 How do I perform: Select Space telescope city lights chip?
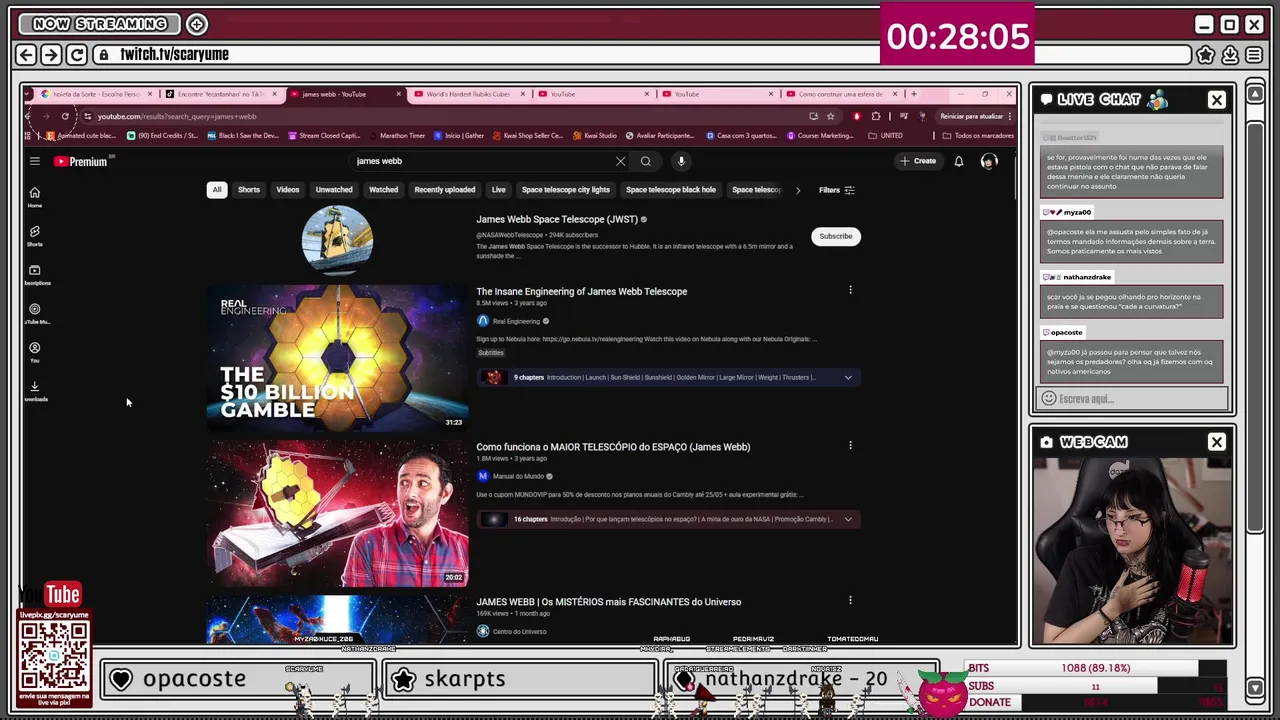(565, 190)
